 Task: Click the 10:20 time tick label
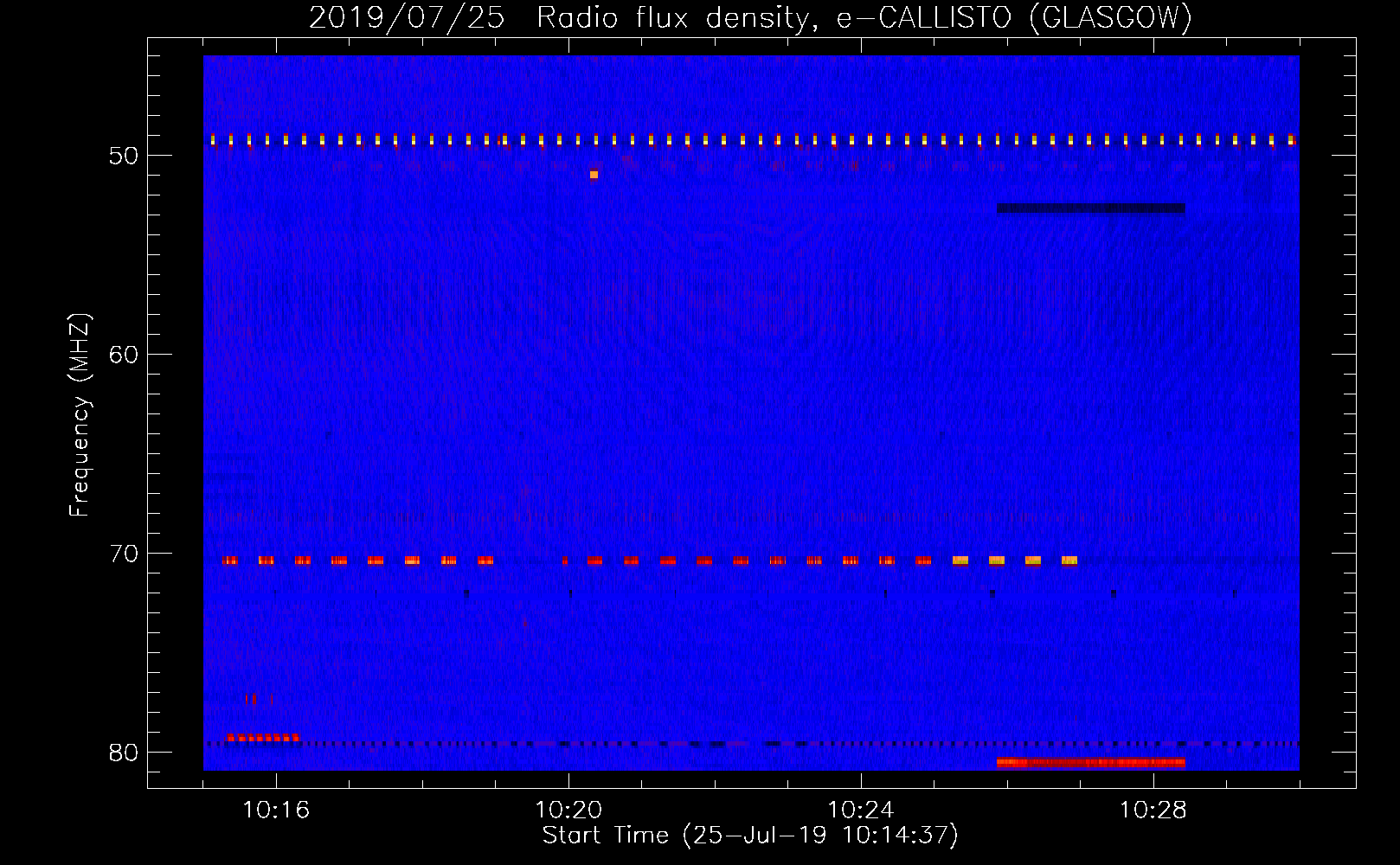tap(568, 811)
